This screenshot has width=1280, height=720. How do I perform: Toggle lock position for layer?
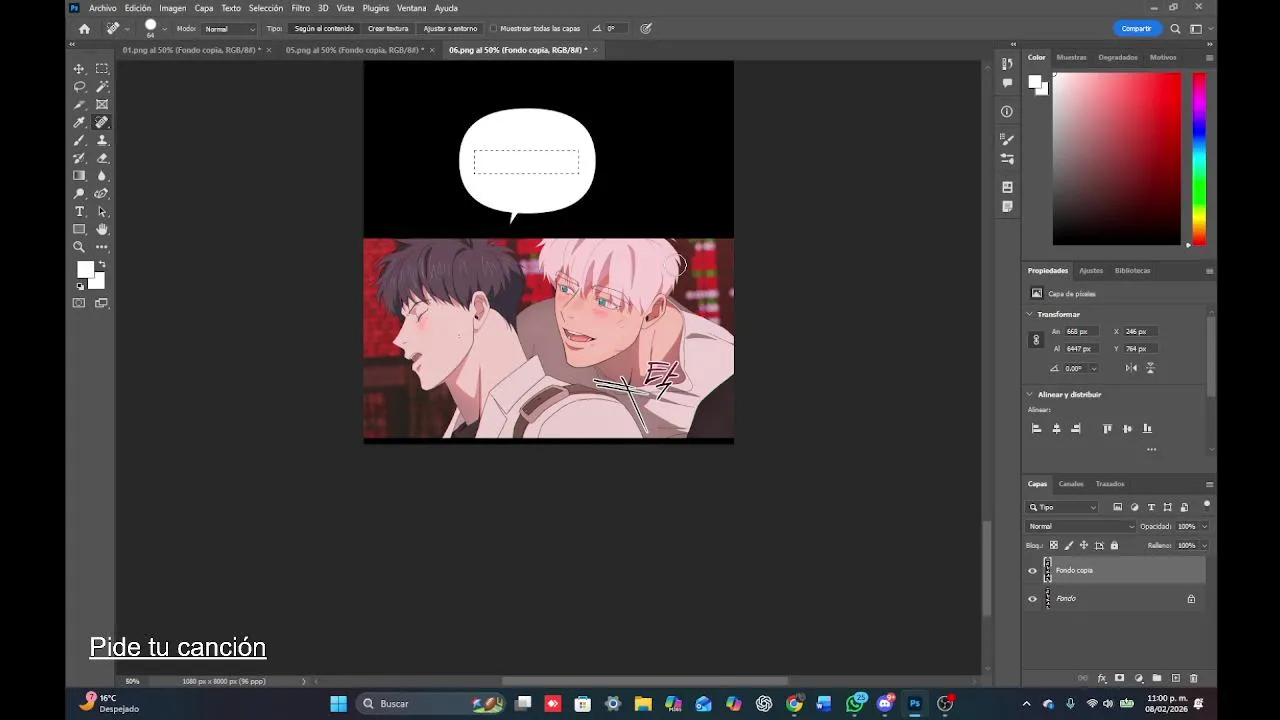[1084, 546]
